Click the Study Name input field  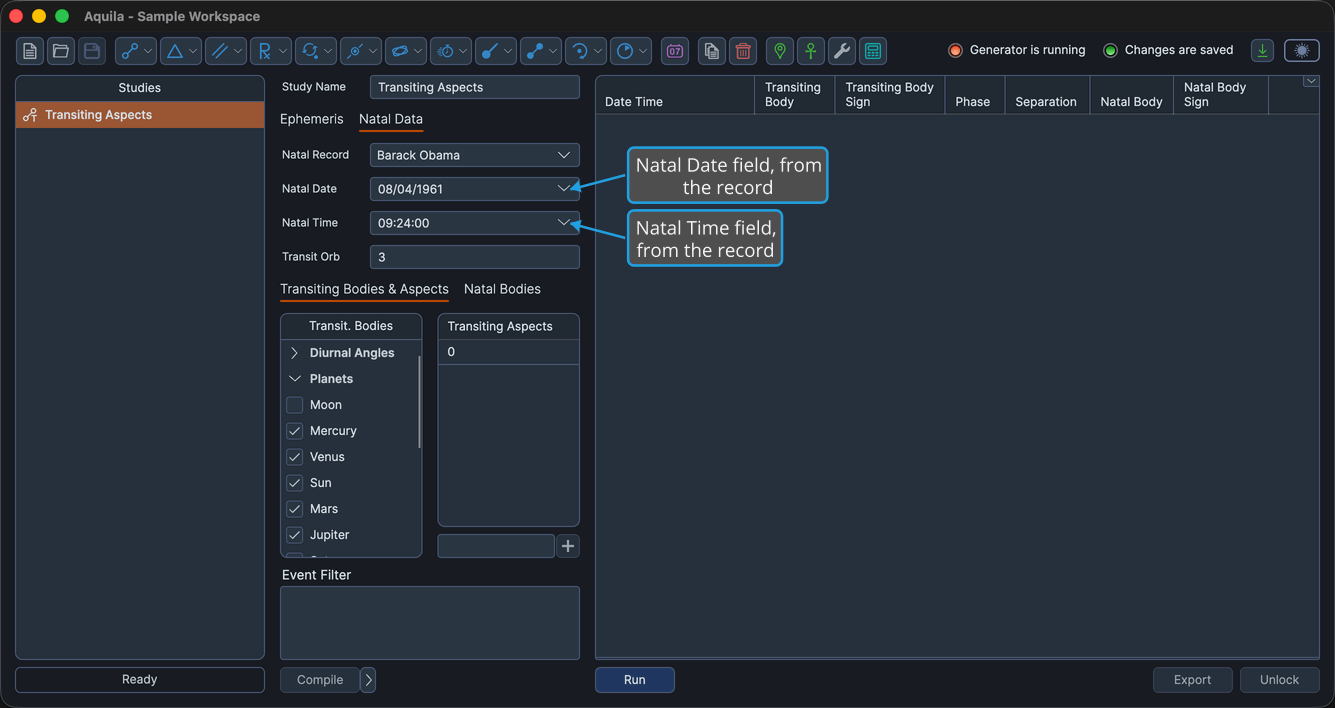click(x=475, y=87)
